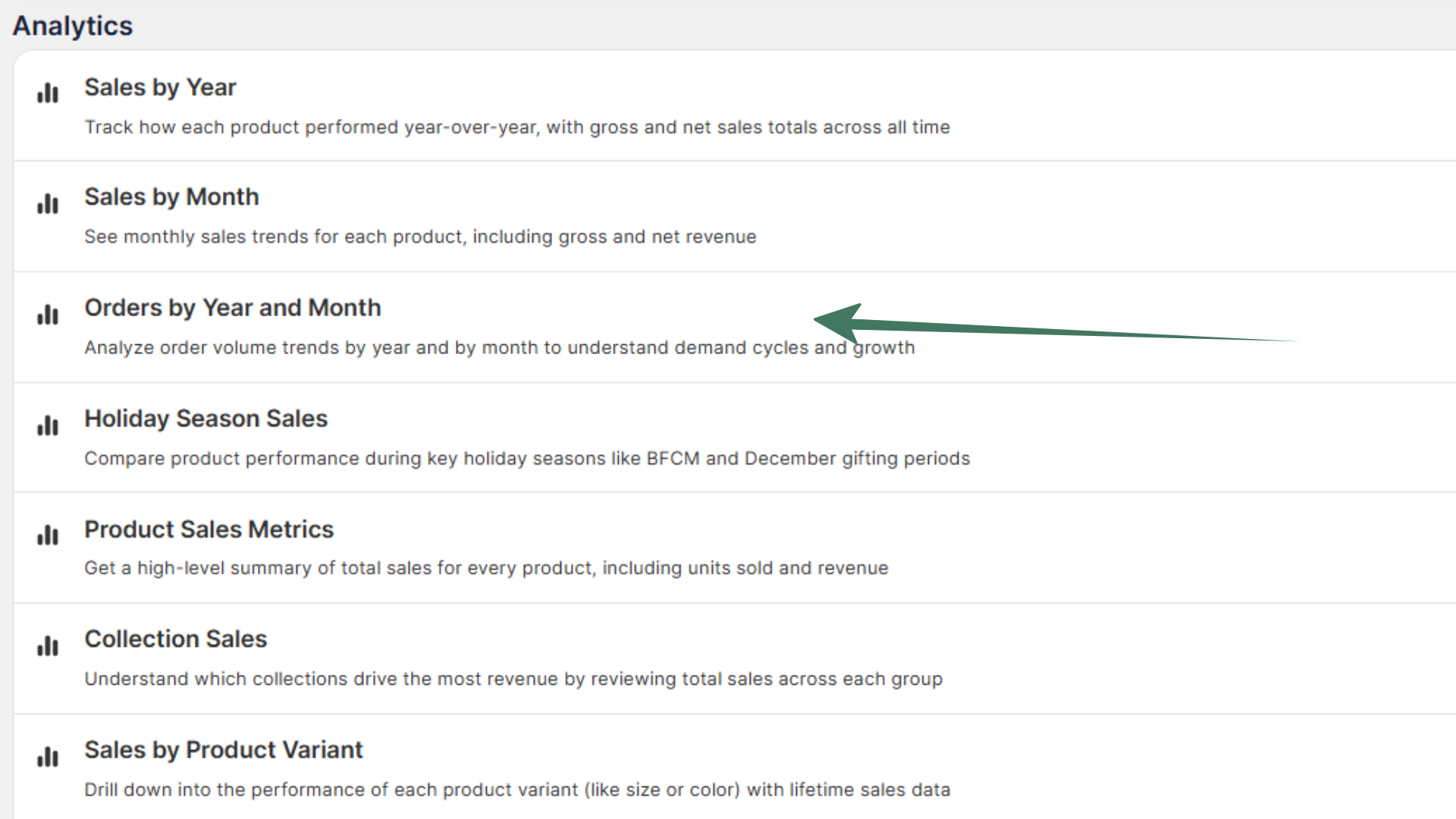Click the bar chart icon beside Sales by Year

[47, 93]
